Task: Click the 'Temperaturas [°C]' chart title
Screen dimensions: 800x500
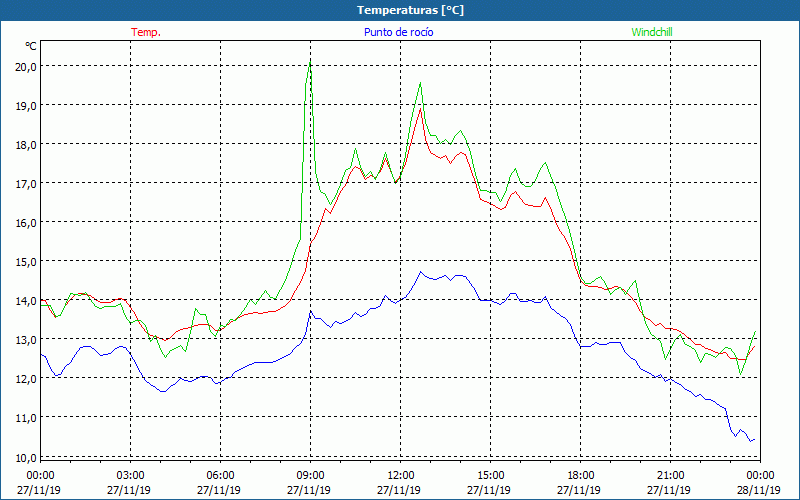Action: pyautogui.click(x=410, y=10)
